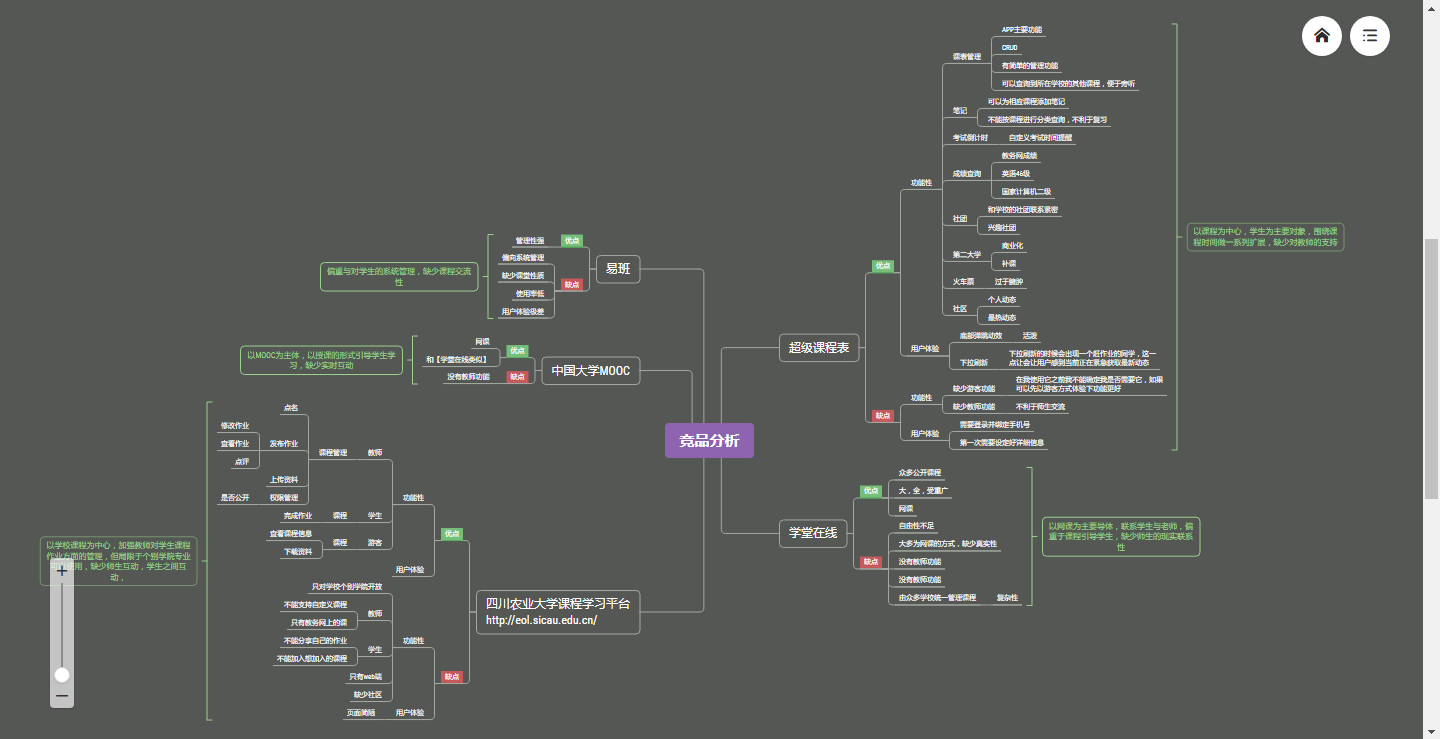Select the 中国大学MOOC topic node
Screen dimensions: 1440x739
coord(591,371)
